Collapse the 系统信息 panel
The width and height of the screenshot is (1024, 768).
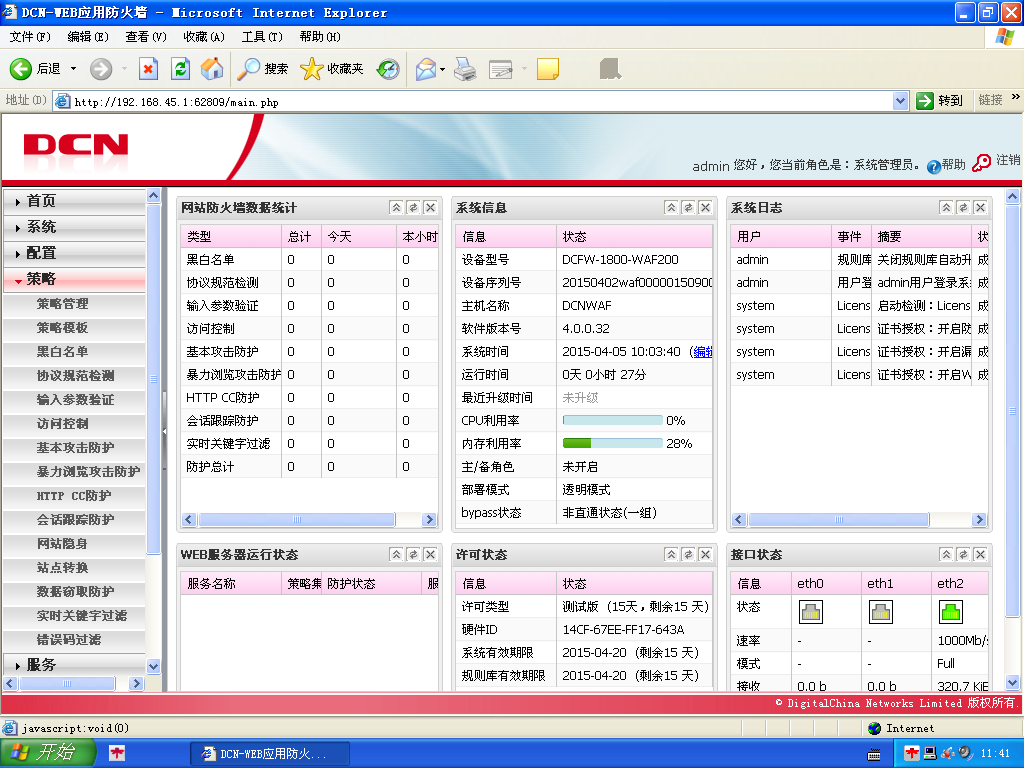(x=671, y=208)
